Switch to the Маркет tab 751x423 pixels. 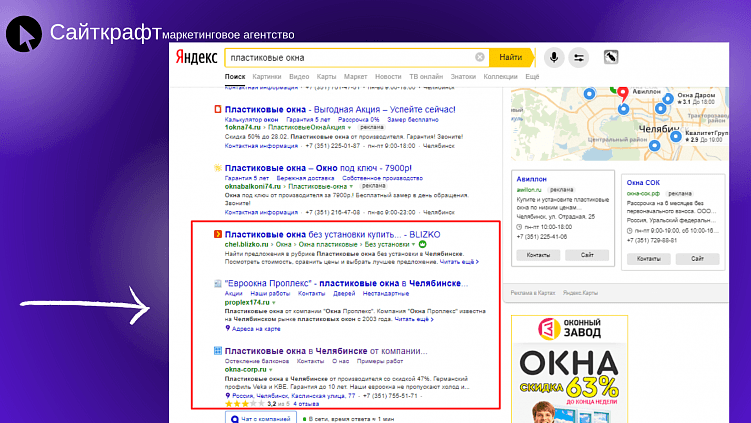click(355, 77)
